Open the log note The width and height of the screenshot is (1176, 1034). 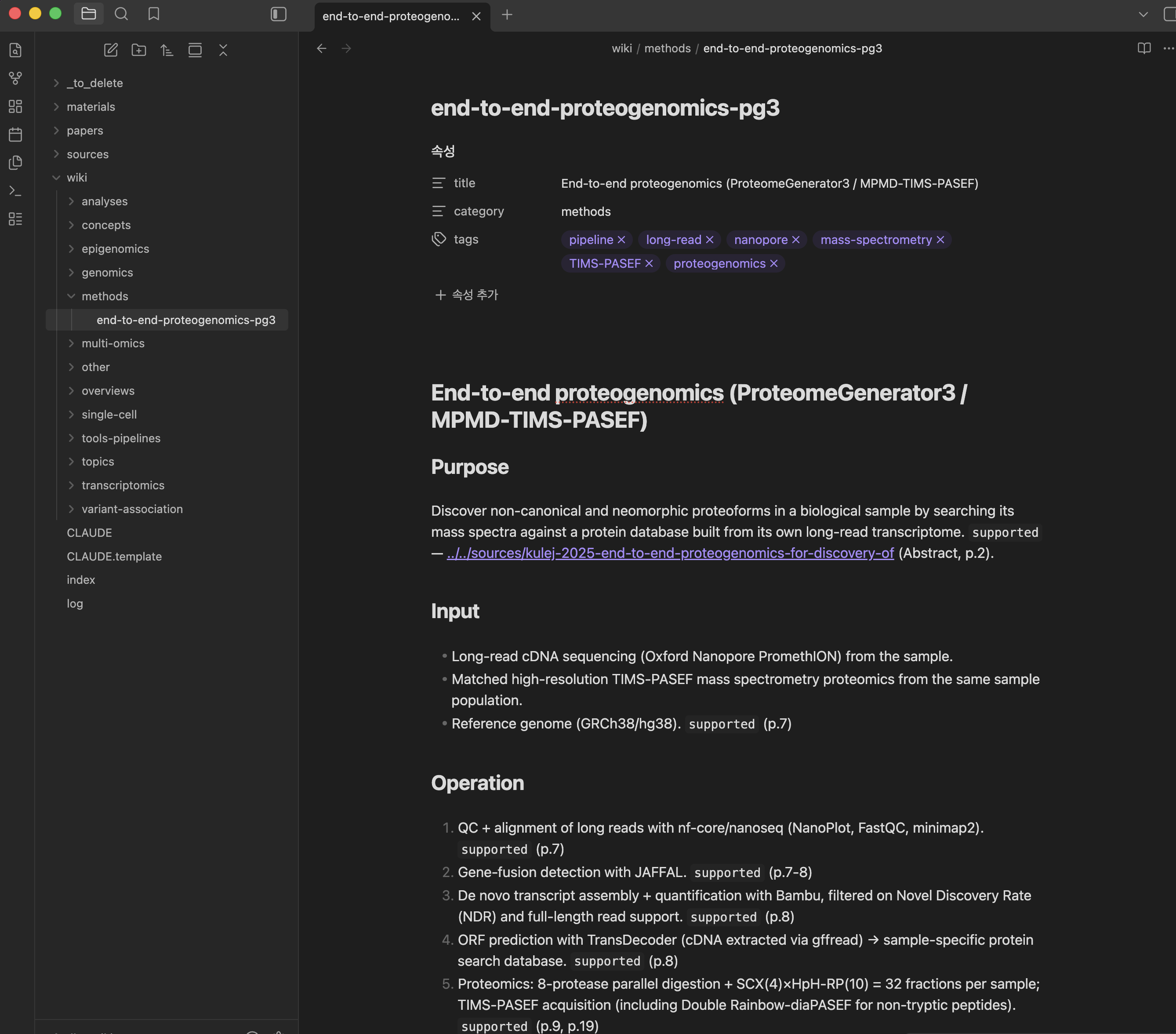[75, 604]
